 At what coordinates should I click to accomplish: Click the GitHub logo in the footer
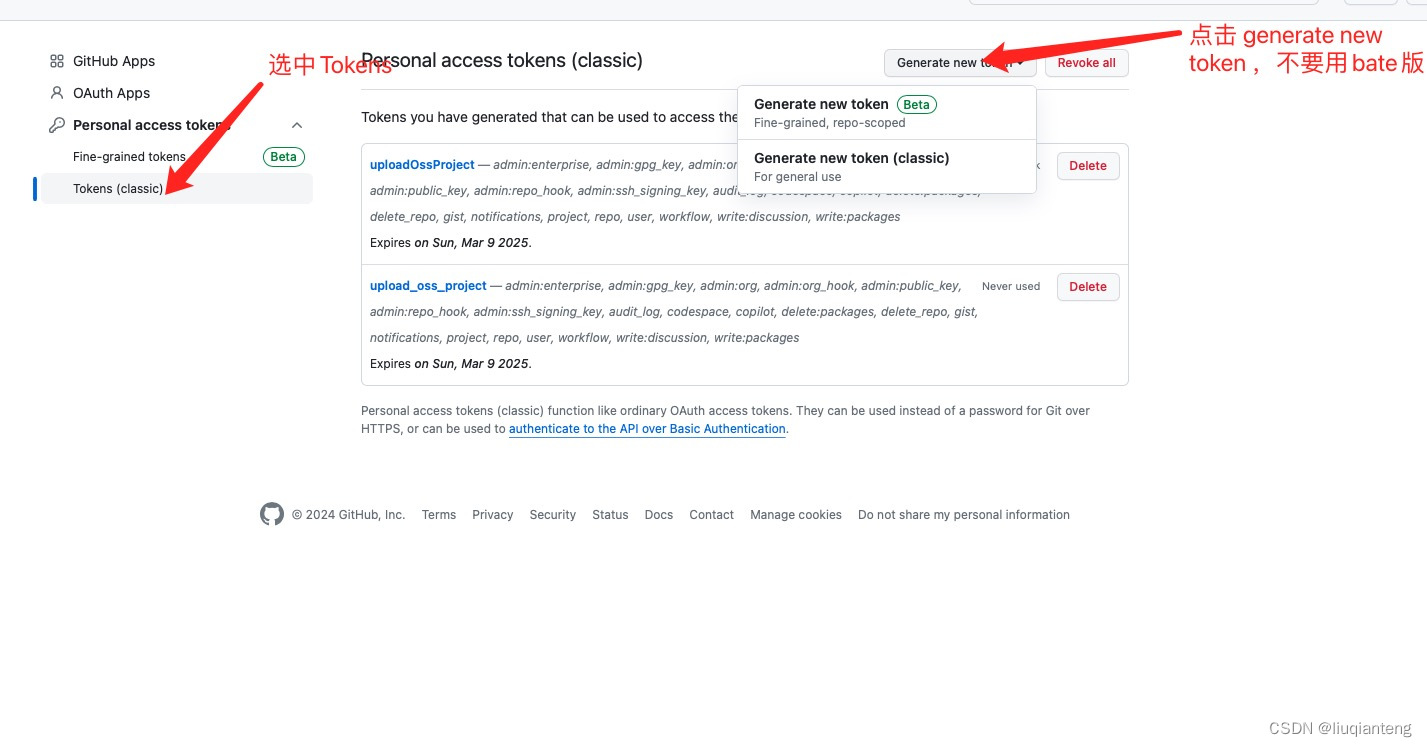click(x=272, y=514)
